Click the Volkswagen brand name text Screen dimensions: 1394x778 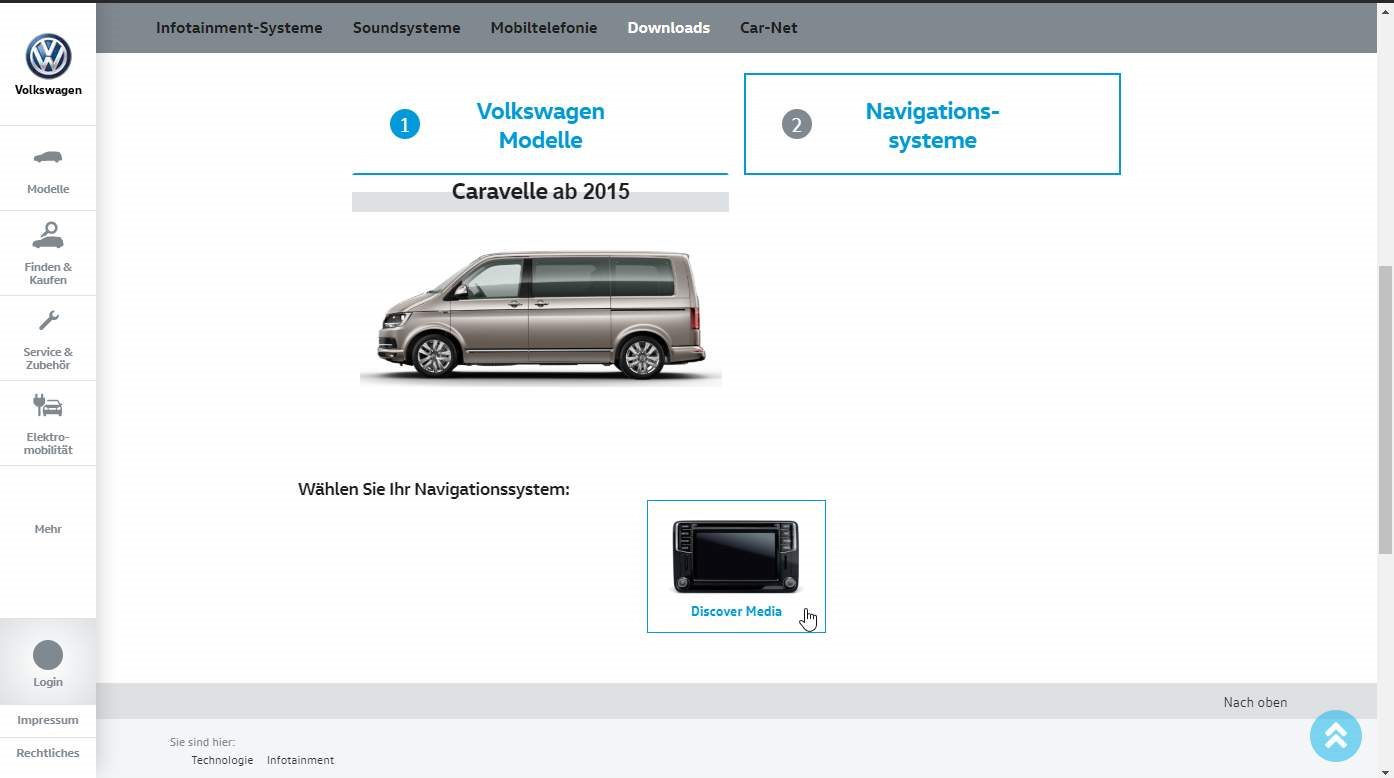point(48,90)
